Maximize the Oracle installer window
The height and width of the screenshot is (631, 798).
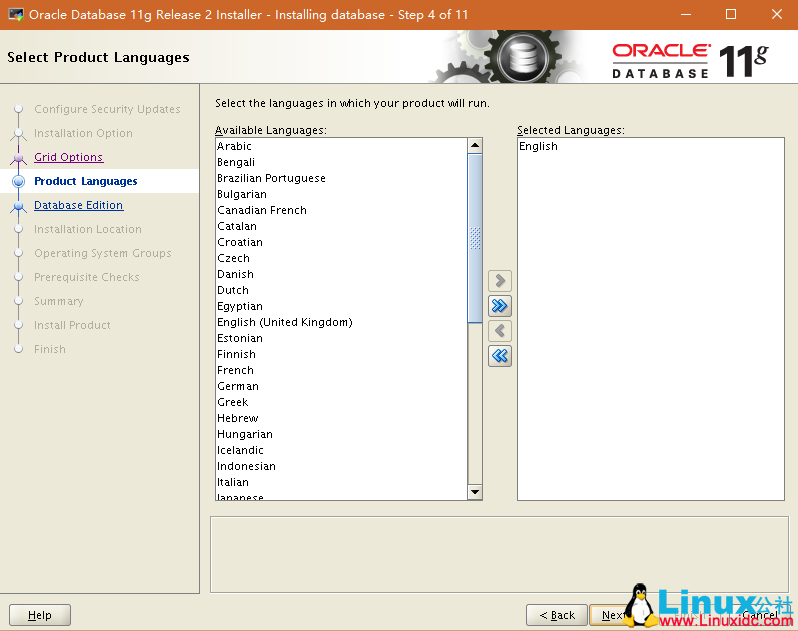[731, 14]
